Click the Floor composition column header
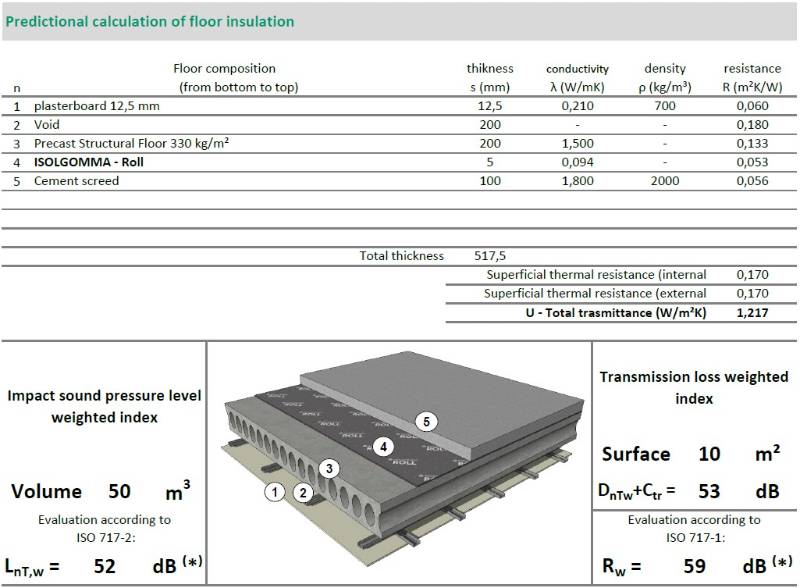This screenshot has width=800, height=588. coord(227,68)
